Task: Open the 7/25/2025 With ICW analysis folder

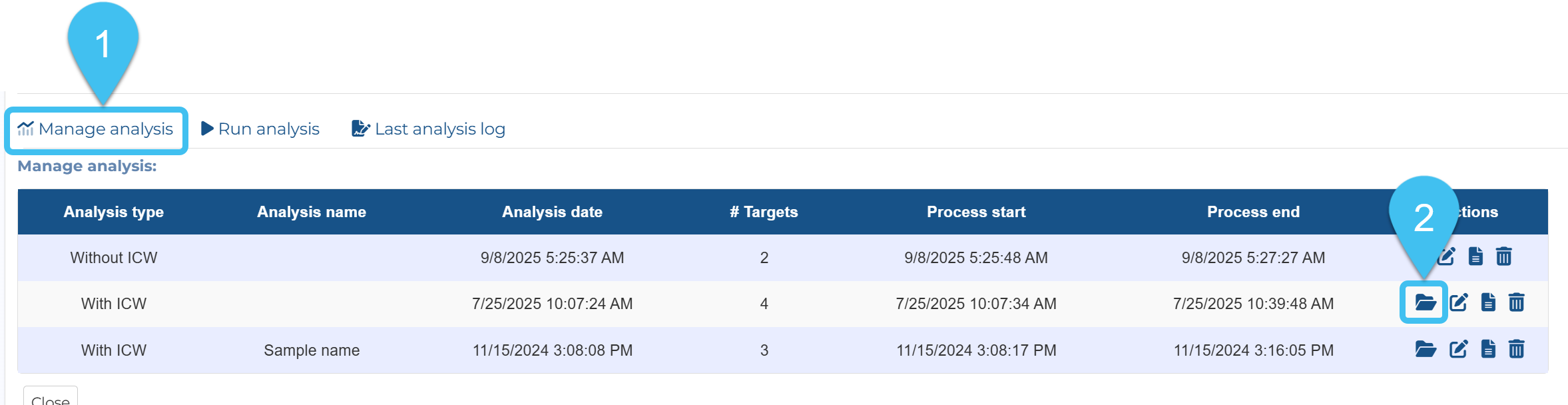Action: [1424, 303]
